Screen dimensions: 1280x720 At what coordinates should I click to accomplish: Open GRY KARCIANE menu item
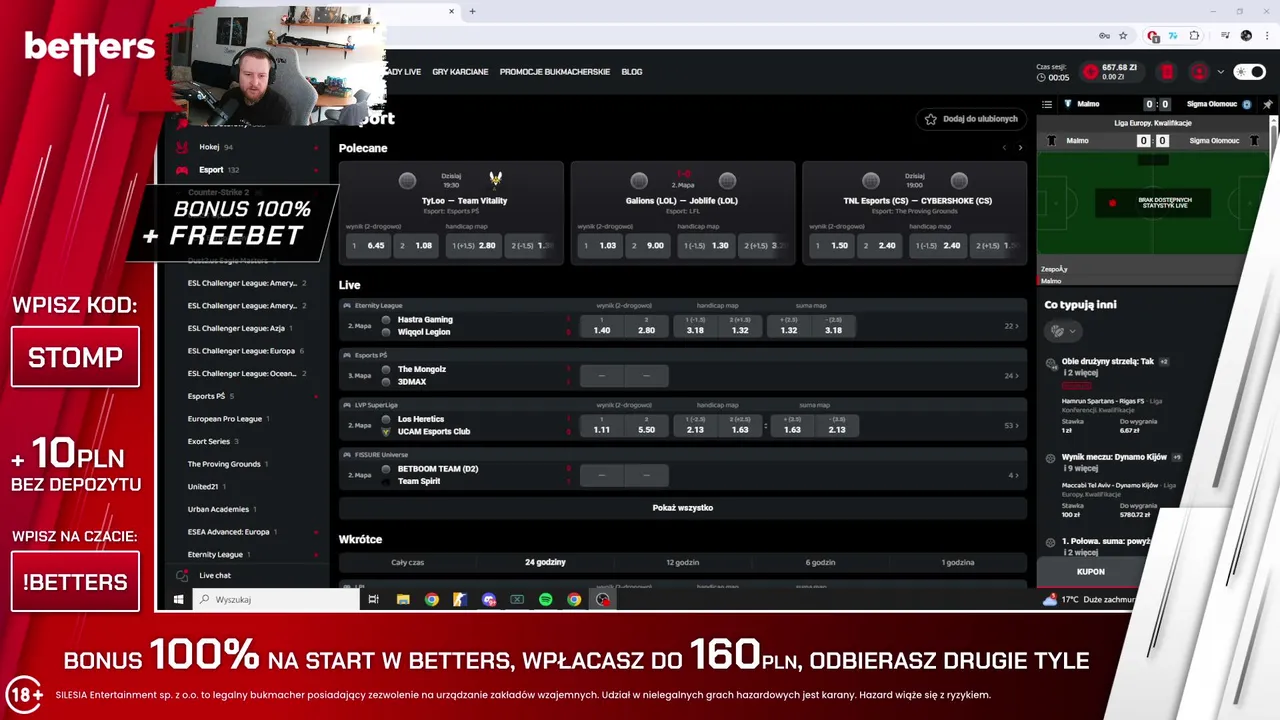460,72
